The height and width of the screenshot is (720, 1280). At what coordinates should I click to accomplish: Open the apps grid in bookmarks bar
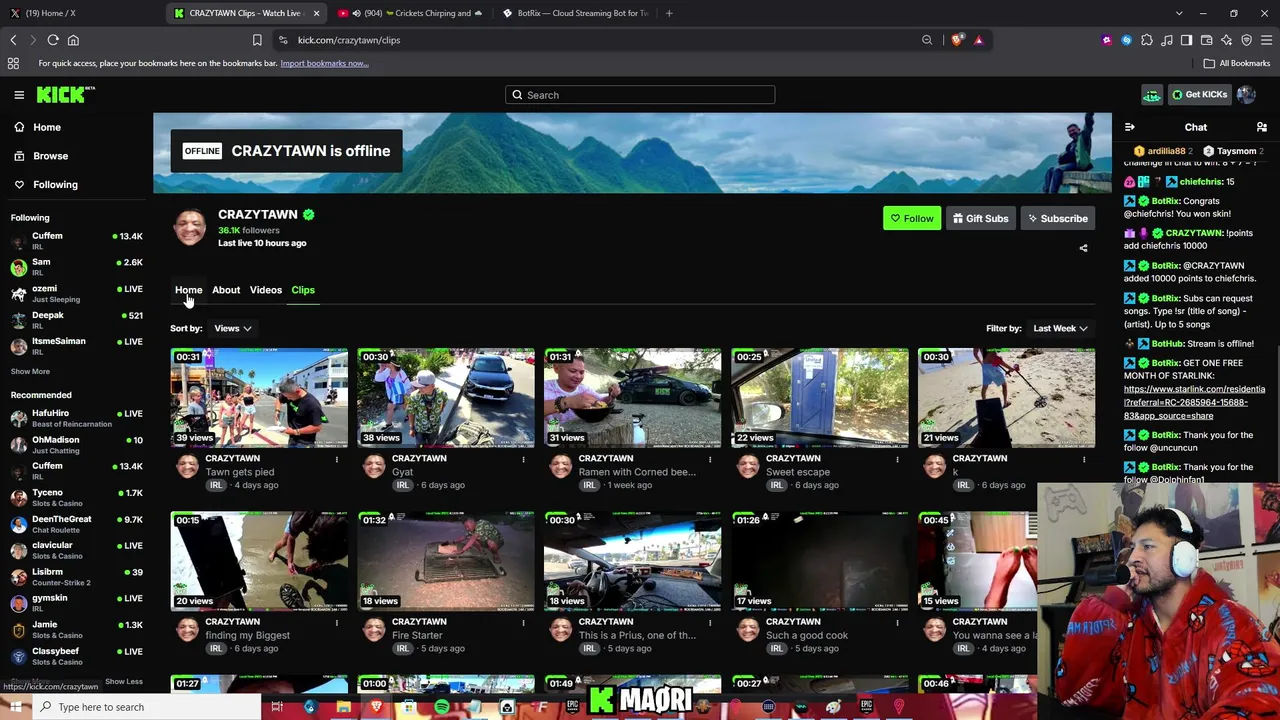[x=13, y=63]
